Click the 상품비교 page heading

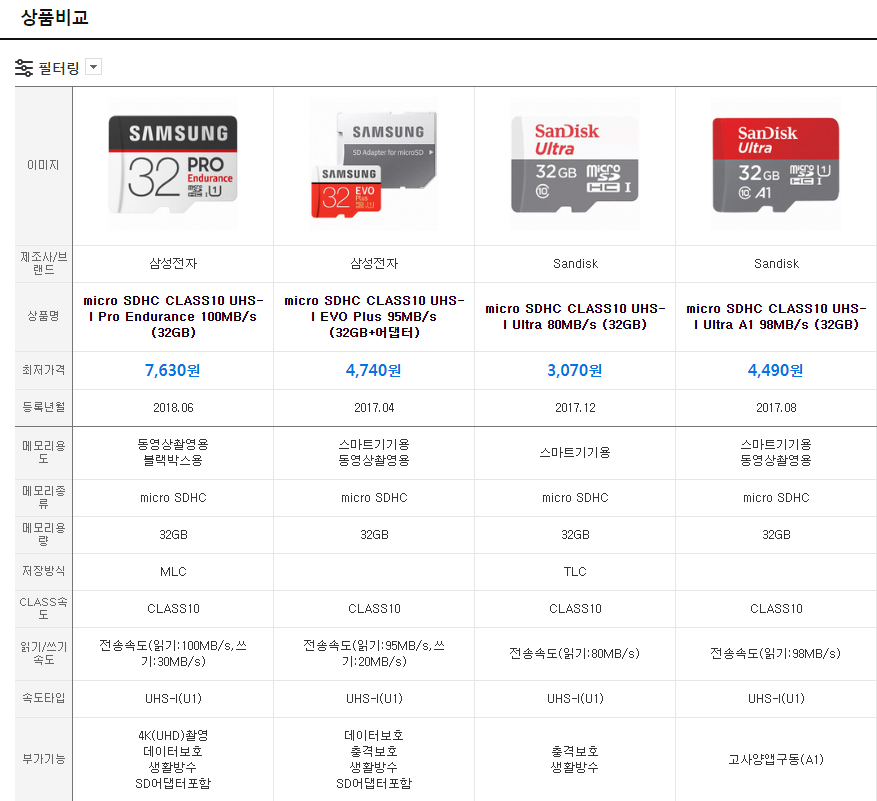55,17
